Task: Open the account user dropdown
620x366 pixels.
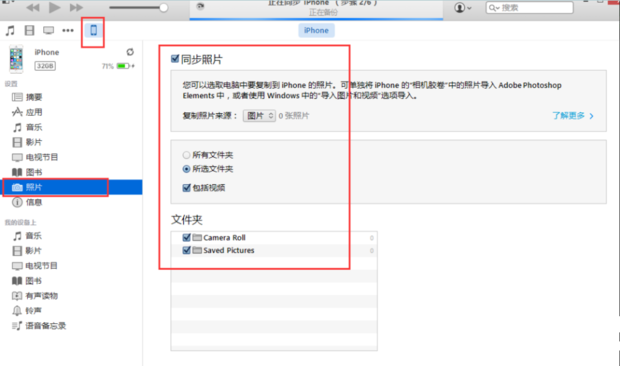Action: pyautogui.click(x=463, y=8)
